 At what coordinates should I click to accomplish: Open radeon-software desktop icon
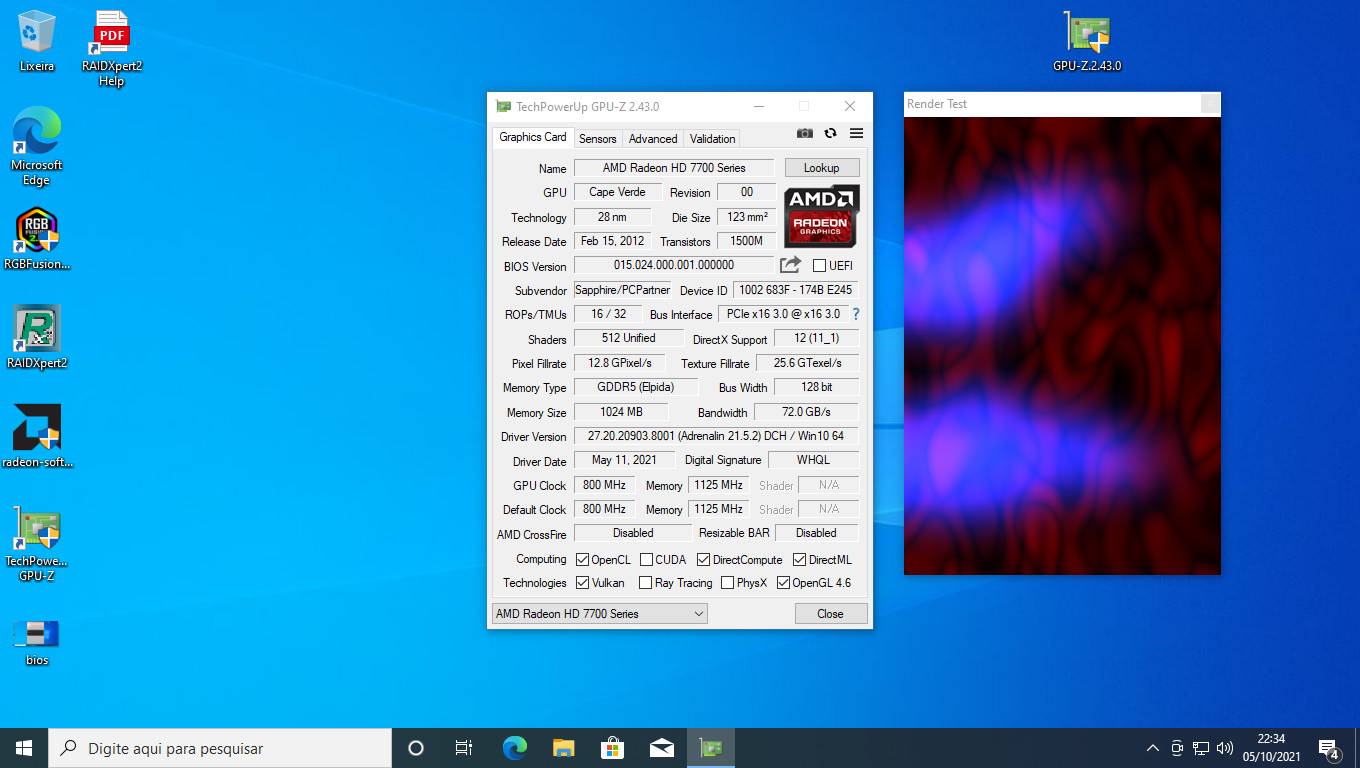click(x=37, y=436)
